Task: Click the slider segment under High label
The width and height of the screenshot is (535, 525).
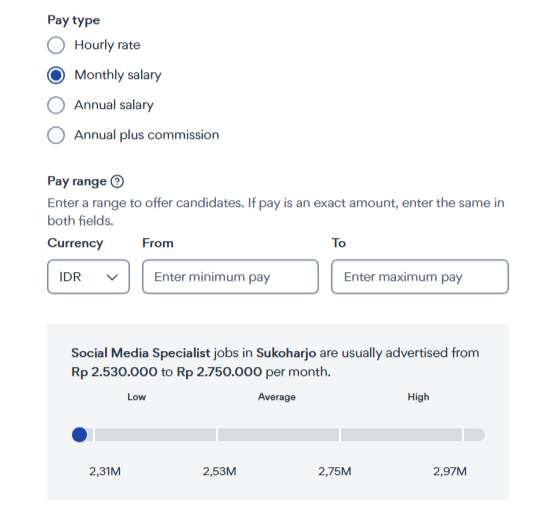Action: pyautogui.click(x=401, y=435)
